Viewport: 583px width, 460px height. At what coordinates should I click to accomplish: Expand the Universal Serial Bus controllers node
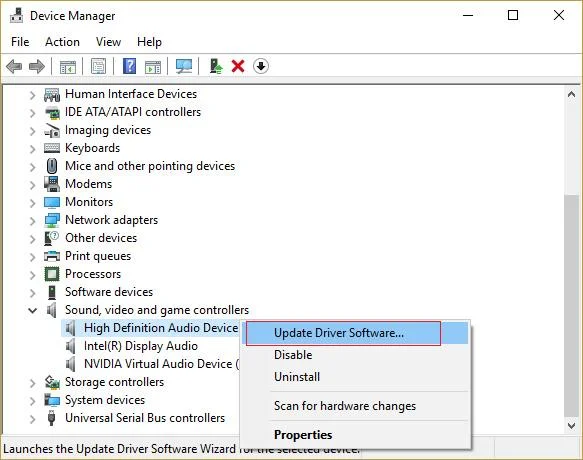click(x=33, y=419)
